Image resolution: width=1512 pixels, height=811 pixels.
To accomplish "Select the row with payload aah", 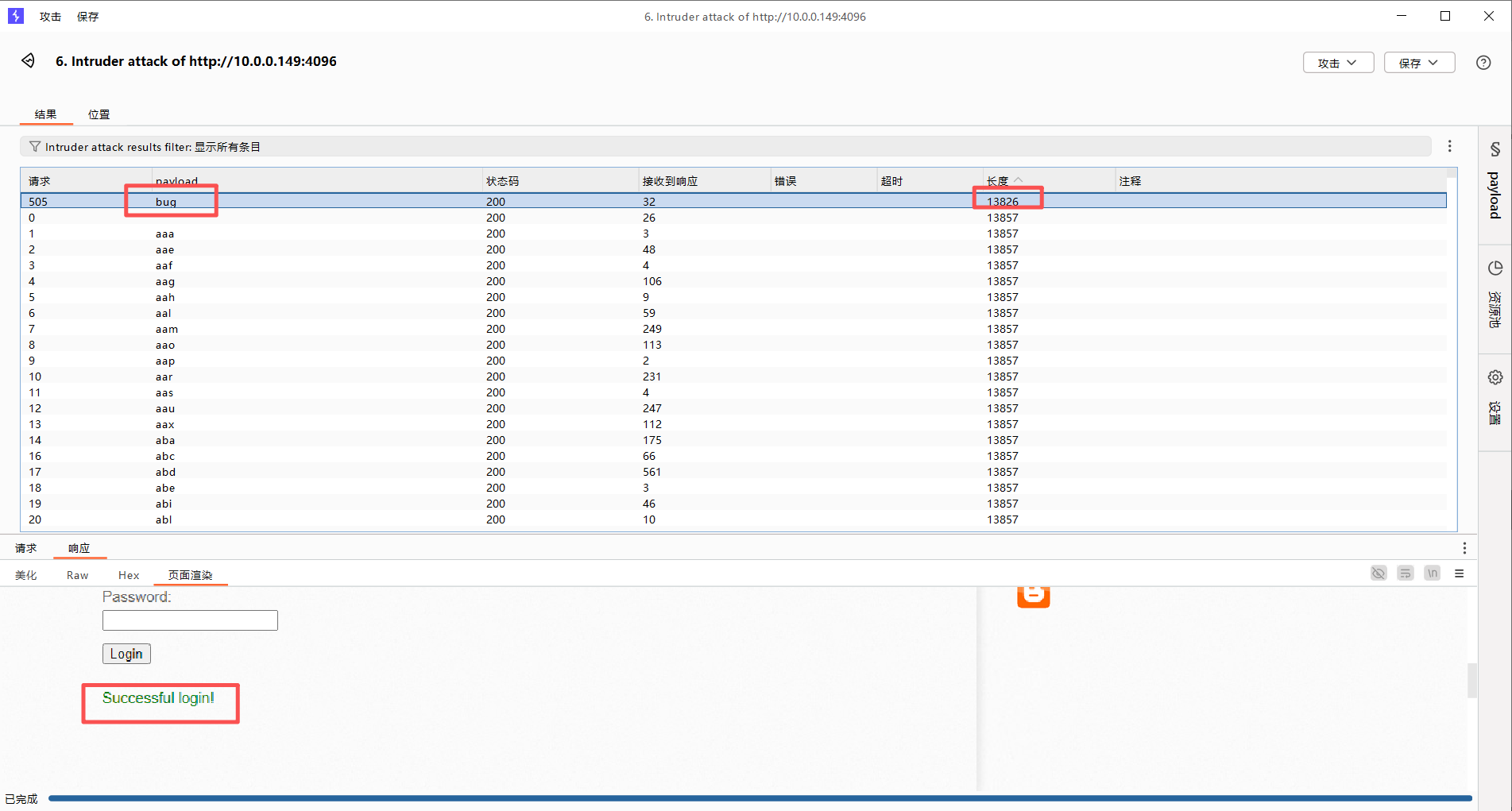I will 733,297.
